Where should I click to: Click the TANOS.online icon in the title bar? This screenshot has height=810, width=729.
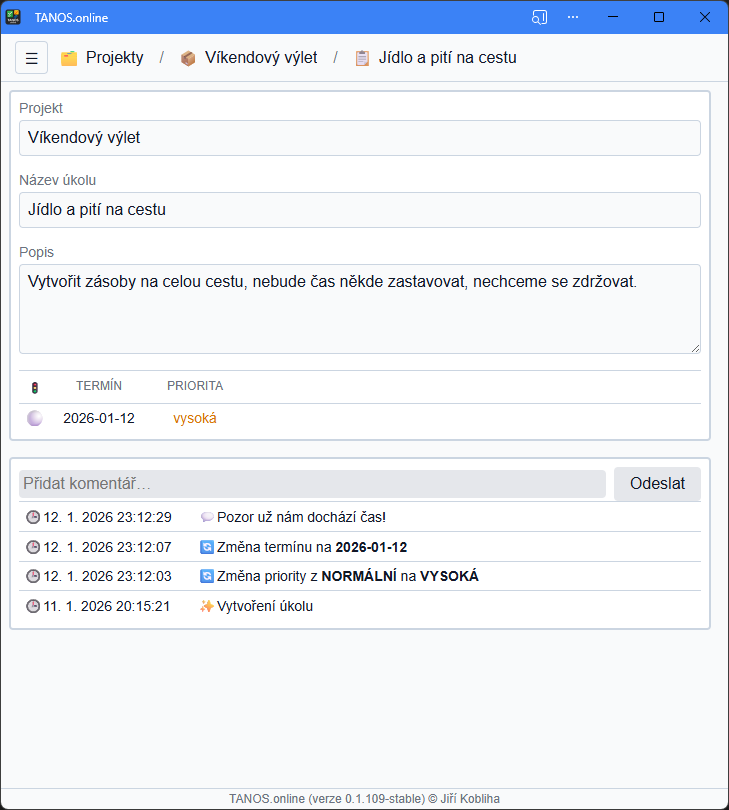pos(13,16)
